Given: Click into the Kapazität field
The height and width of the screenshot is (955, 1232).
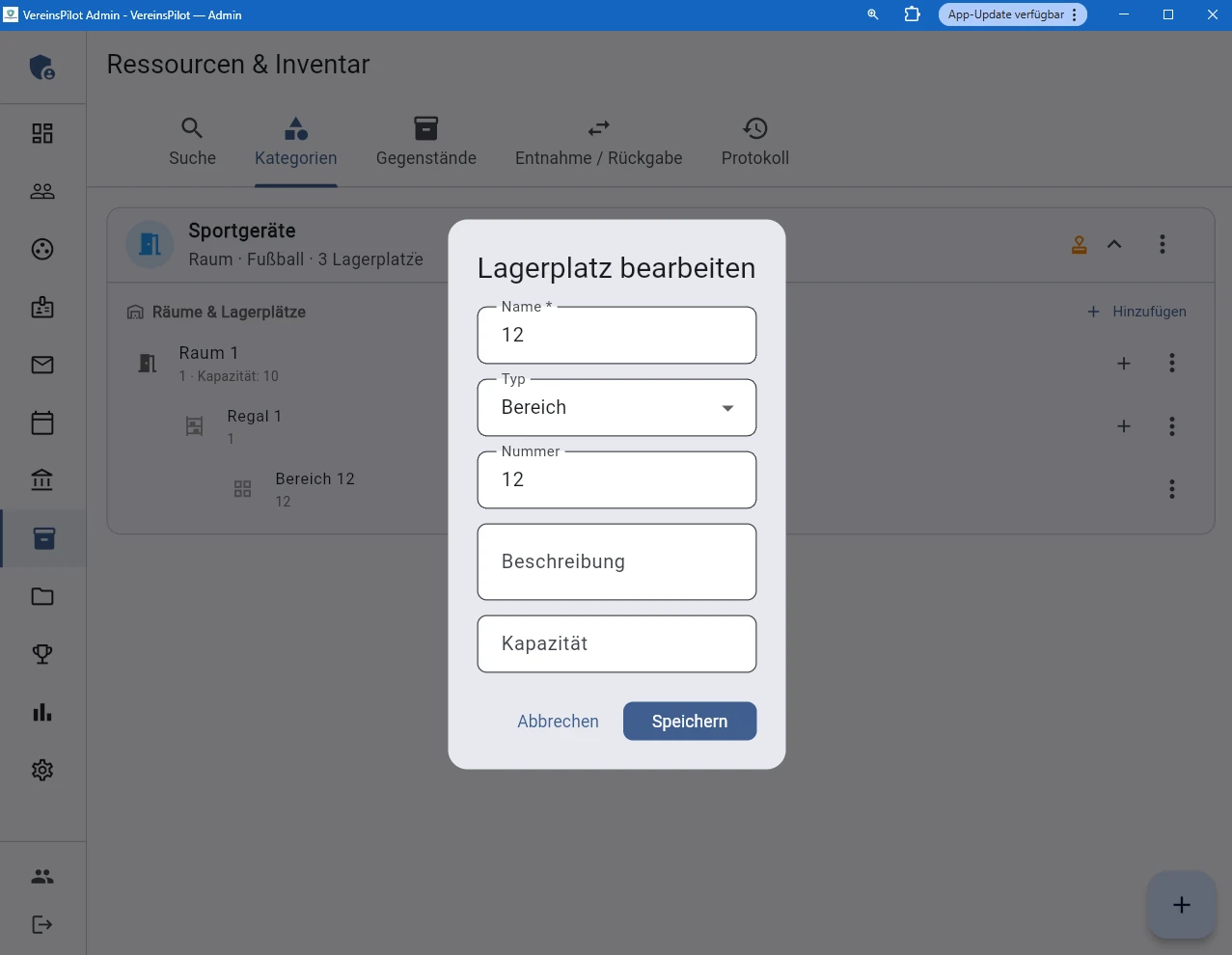Looking at the screenshot, I should point(616,644).
